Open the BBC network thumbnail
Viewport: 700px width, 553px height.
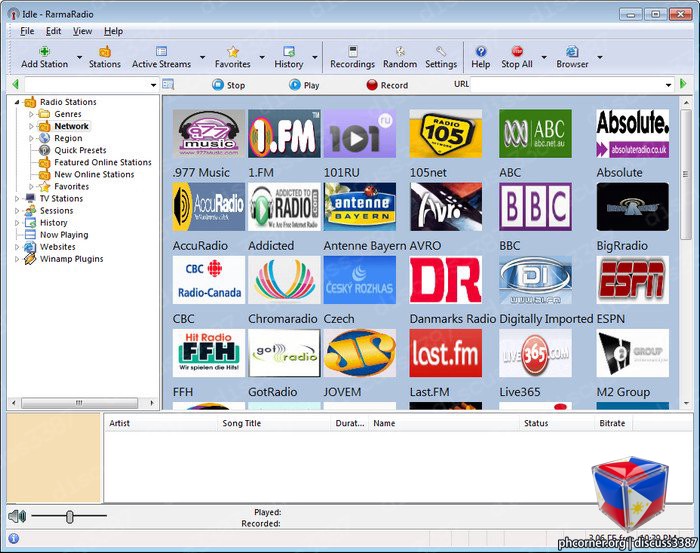tap(535, 207)
